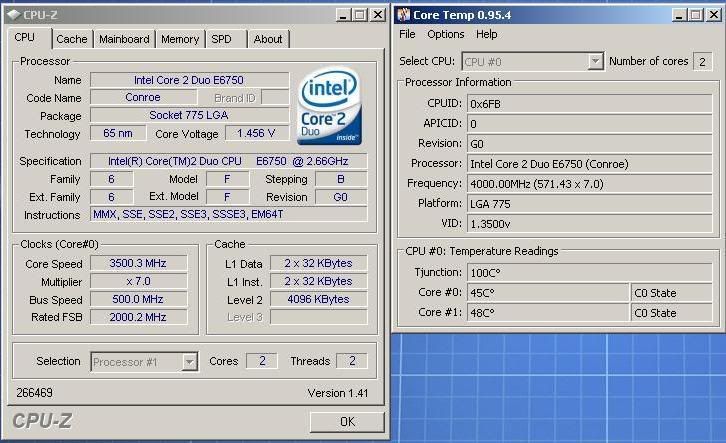The width and height of the screenshot is (726, 443).
Task: Click the CPUID 0x6FB field
Action: click(589, 104)
